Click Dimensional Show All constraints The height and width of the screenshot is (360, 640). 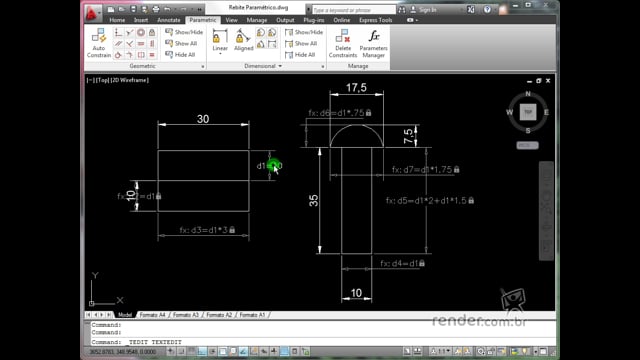click(301, 43)
